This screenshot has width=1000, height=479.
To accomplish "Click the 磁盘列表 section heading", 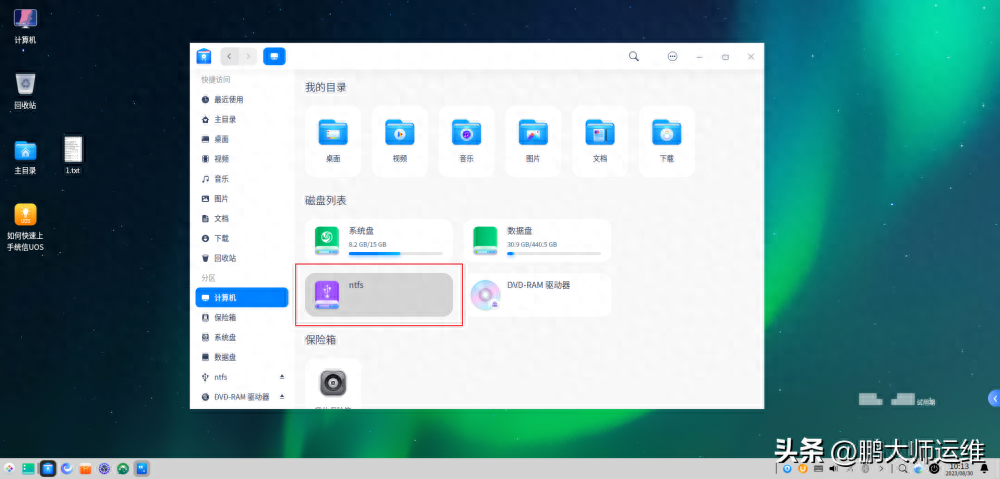I will (325, 200).
